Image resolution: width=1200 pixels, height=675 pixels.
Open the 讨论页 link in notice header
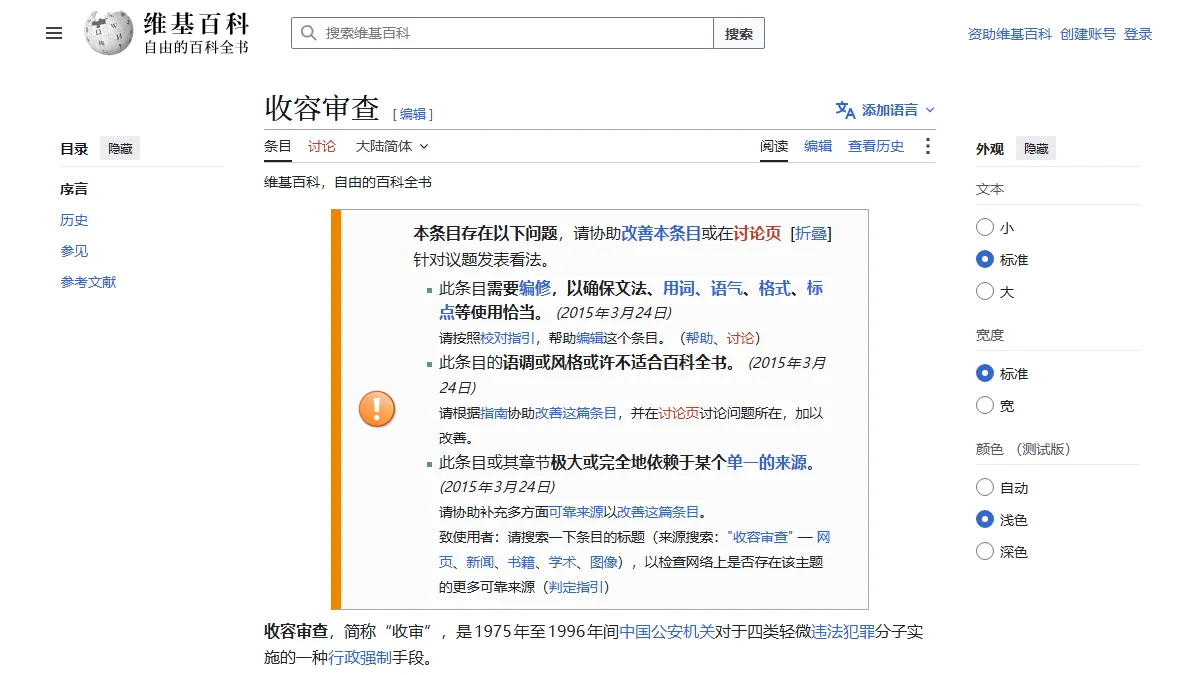(757, 233)
